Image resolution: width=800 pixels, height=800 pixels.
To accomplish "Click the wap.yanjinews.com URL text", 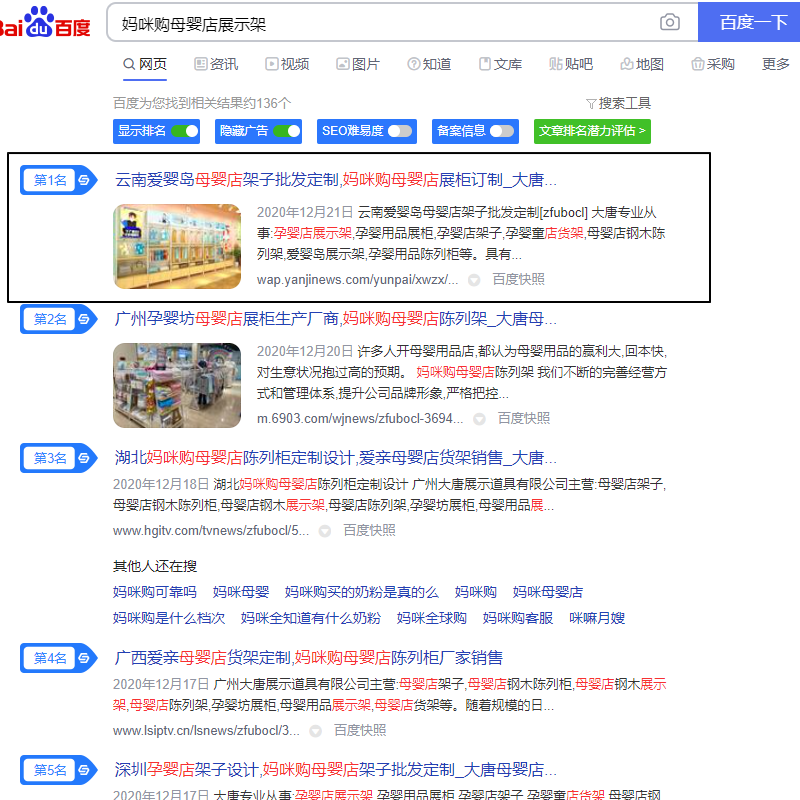I will coord(357,280).
